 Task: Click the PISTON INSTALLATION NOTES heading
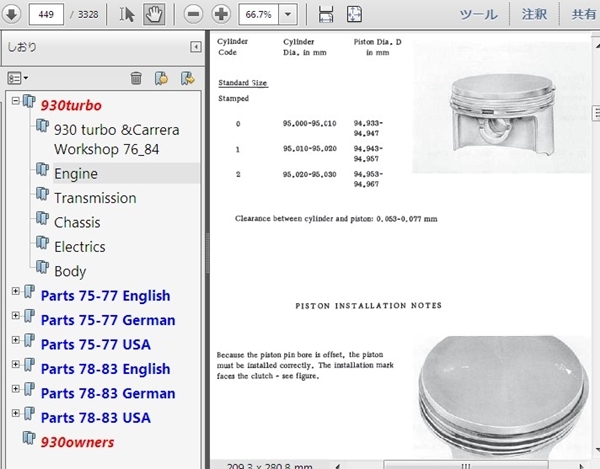[368, 306]
